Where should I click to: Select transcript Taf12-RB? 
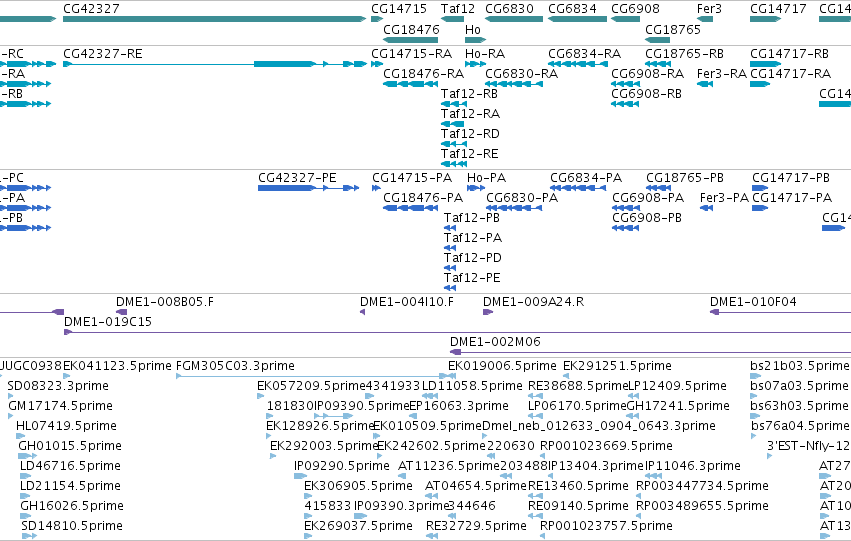[469, 94]
